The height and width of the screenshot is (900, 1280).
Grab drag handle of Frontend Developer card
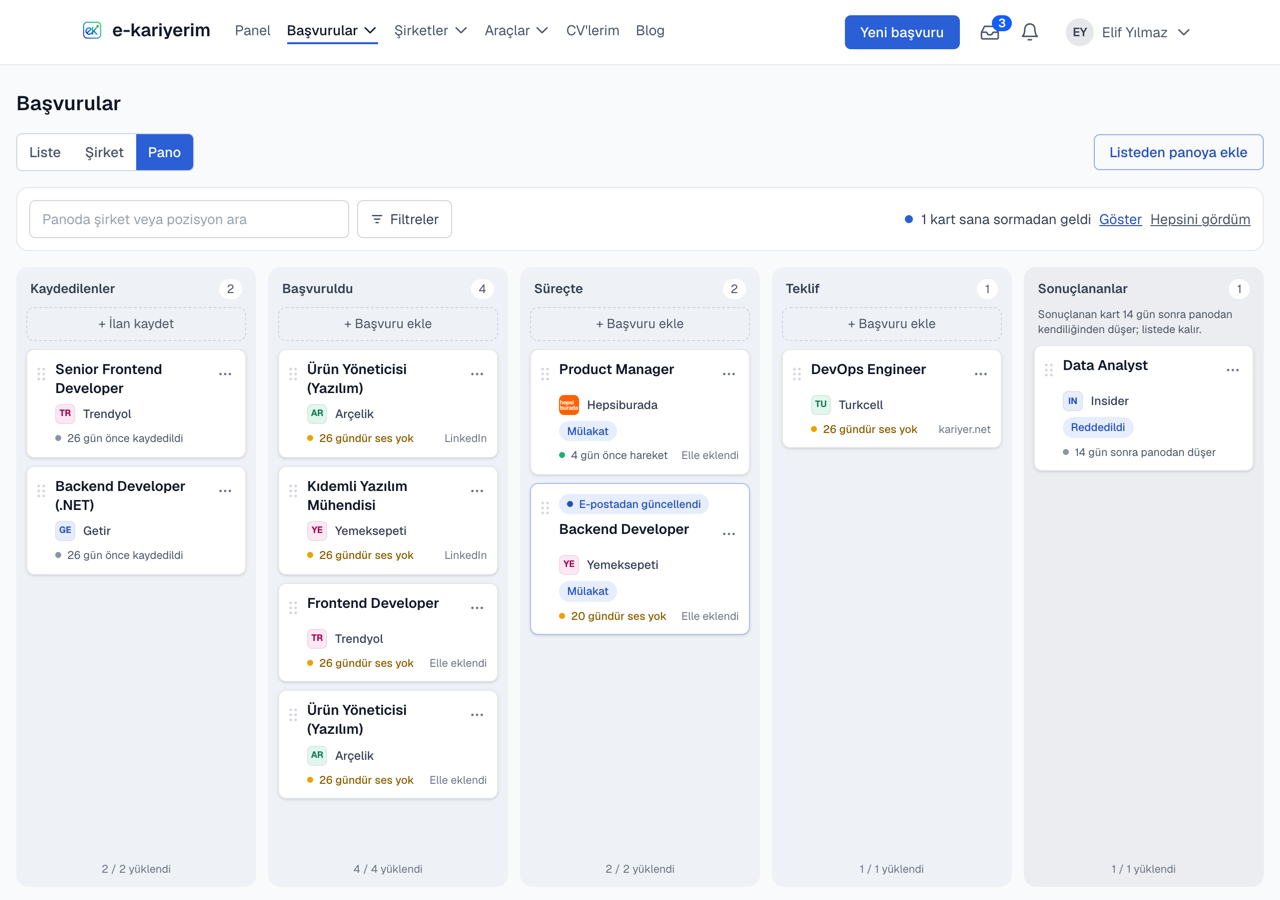point(293,608)
